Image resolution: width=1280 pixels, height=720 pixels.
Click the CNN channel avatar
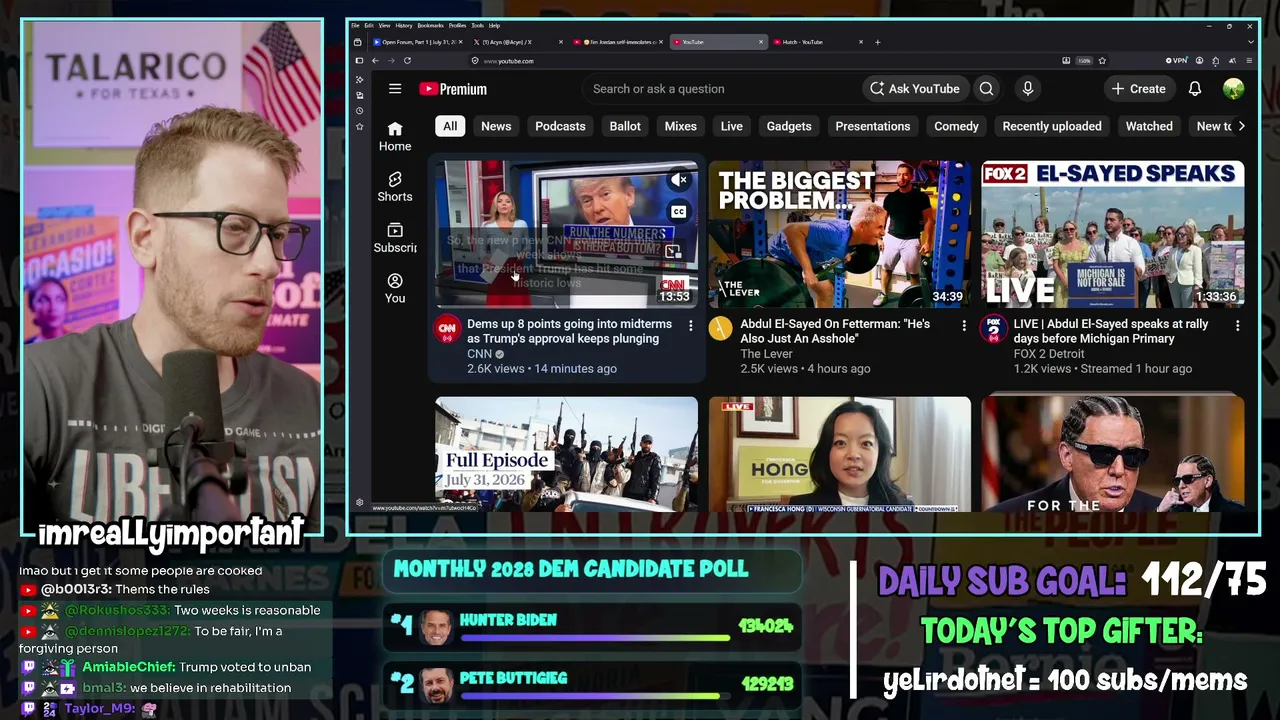447,329
